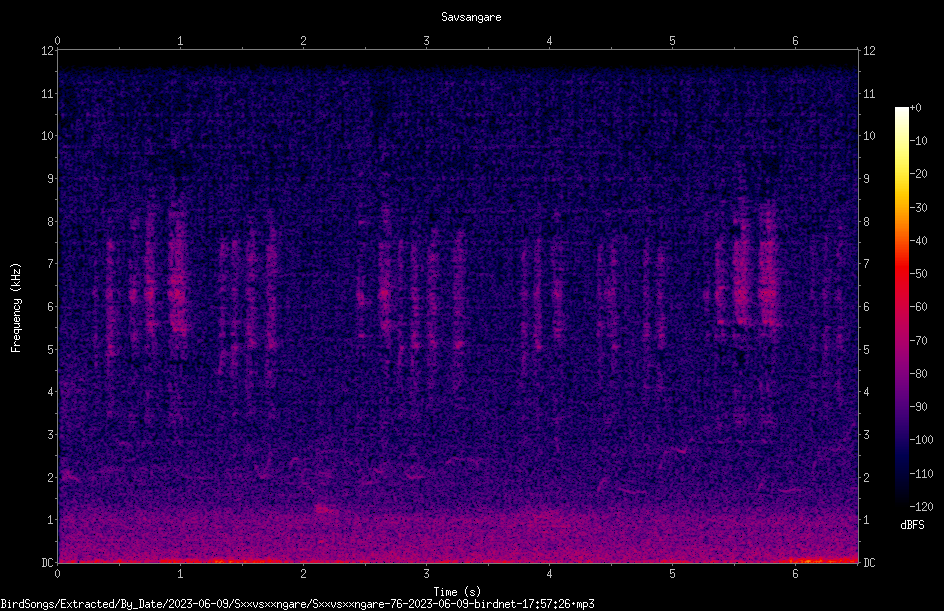Click the "6" tick label on the right frequency axis
This screenshot has width=944, height=611.
coord(866,307)
